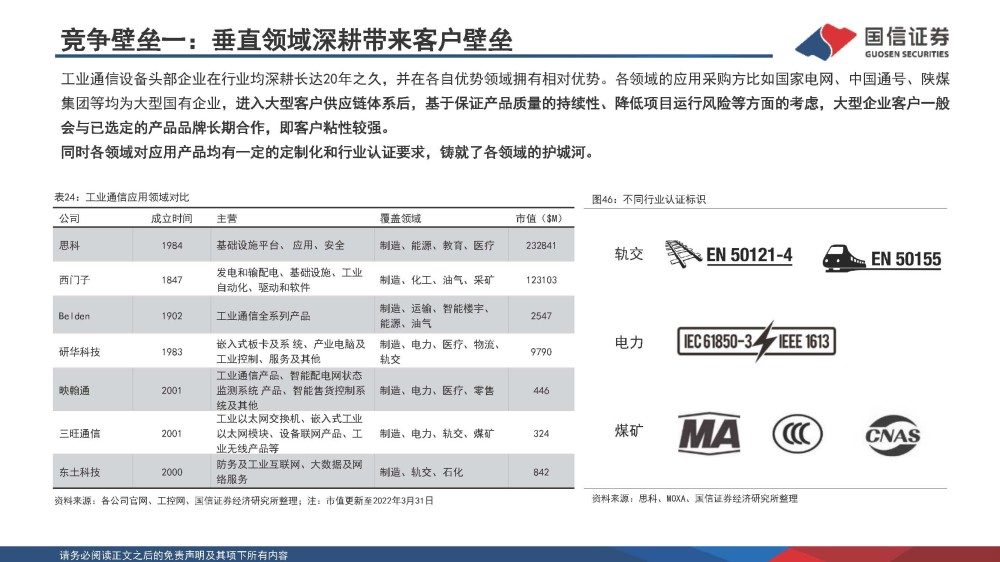Click the IEC 61850-3 IEEE 1613 certification mark
The image size is (1000, 562).
[756, 341]
